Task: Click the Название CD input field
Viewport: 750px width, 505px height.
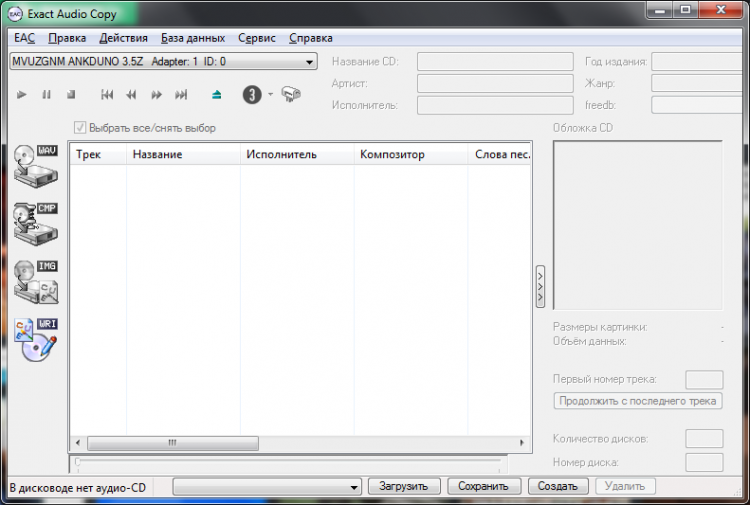Action: pos(495,62)
